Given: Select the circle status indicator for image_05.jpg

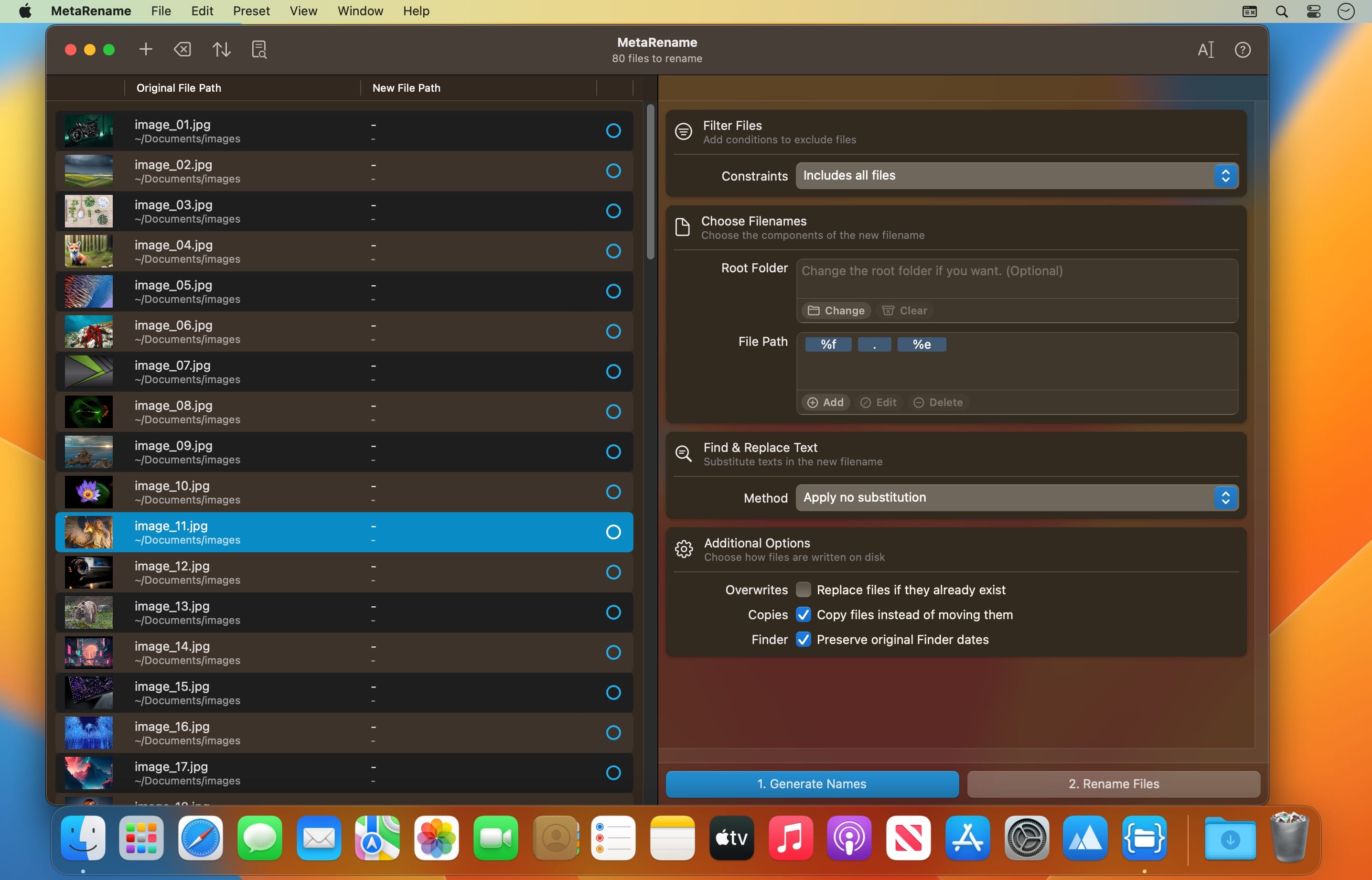Looking at the screenshot, I should click(x=613, y=291).
